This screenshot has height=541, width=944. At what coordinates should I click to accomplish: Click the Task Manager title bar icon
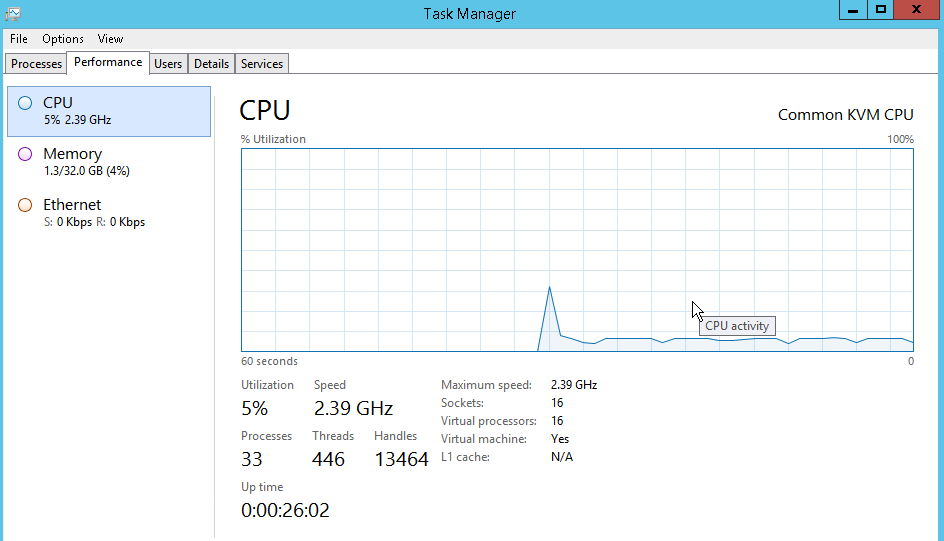(x=13, y=13)
